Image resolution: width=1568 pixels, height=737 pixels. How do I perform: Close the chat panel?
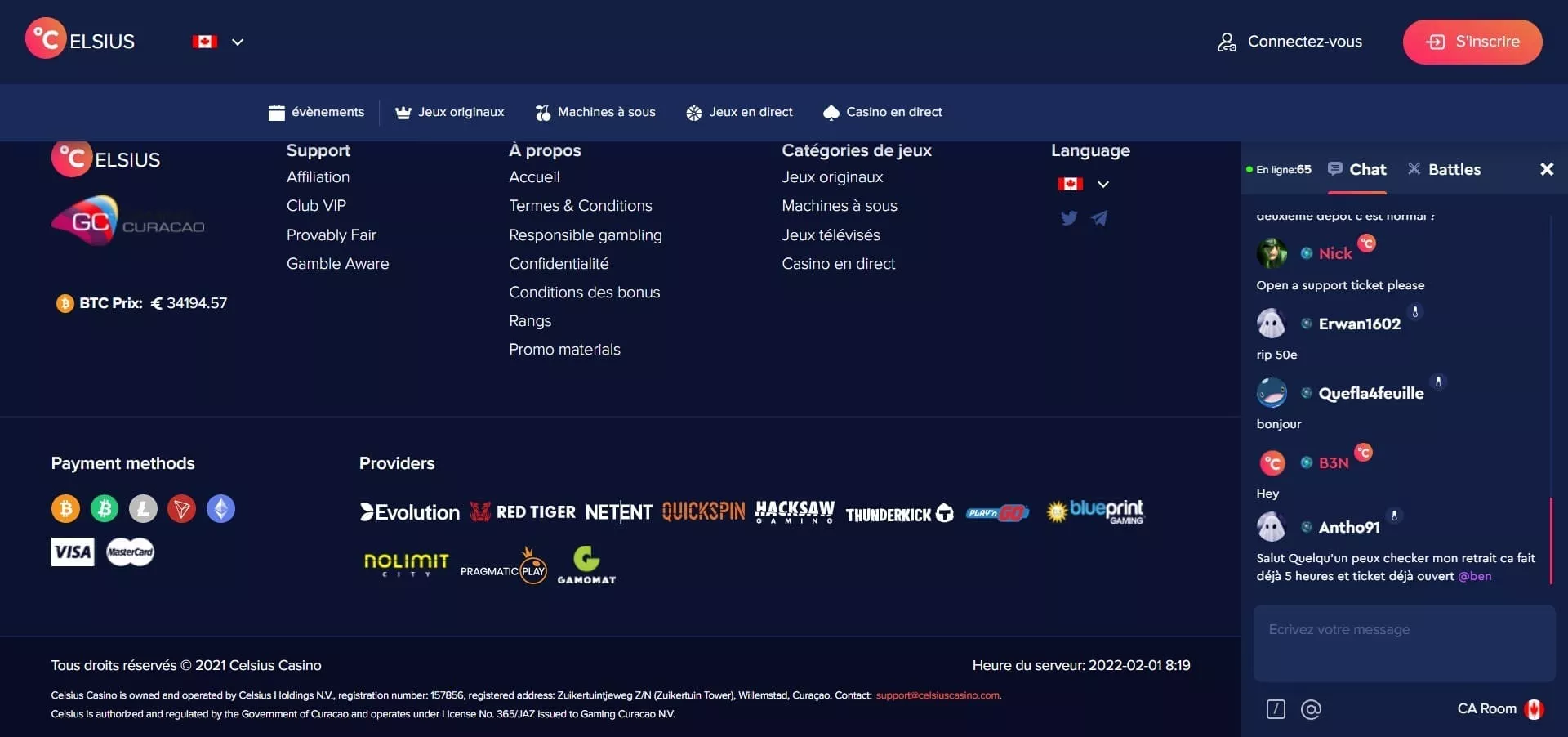pyautogui.click(x=1546, y=169)
